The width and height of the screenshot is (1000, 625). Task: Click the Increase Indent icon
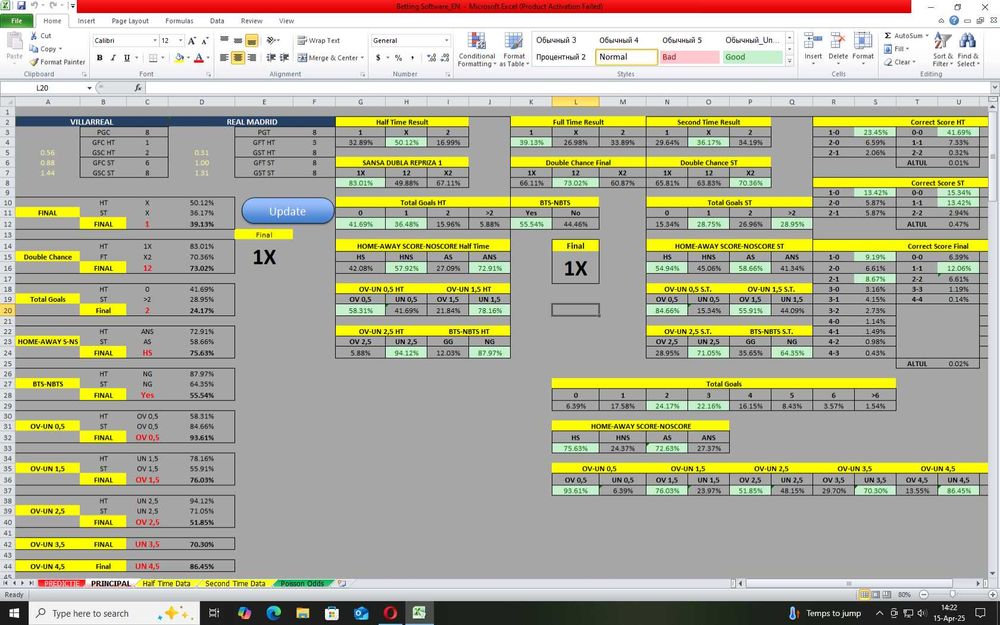click(284, 57)
